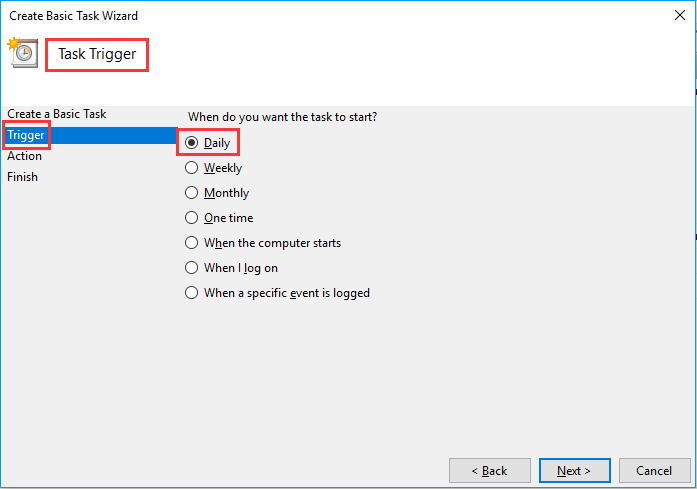Click the Daily option label text

tap(217, 143)
